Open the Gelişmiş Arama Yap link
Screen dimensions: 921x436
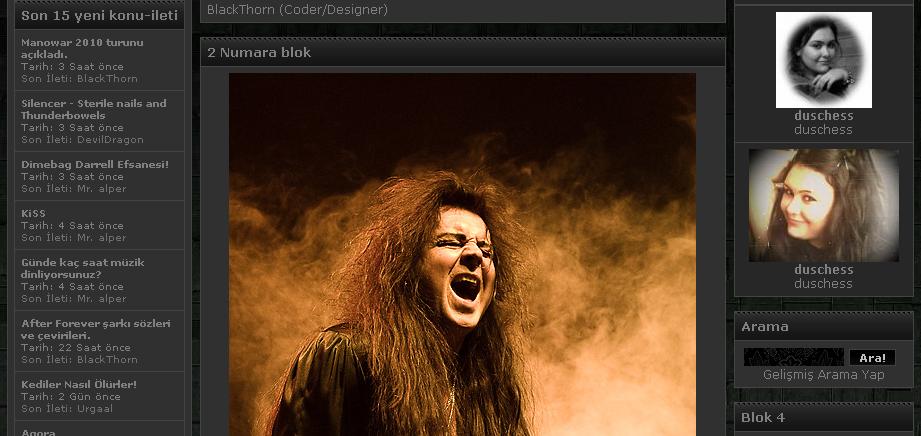(823, 375)
